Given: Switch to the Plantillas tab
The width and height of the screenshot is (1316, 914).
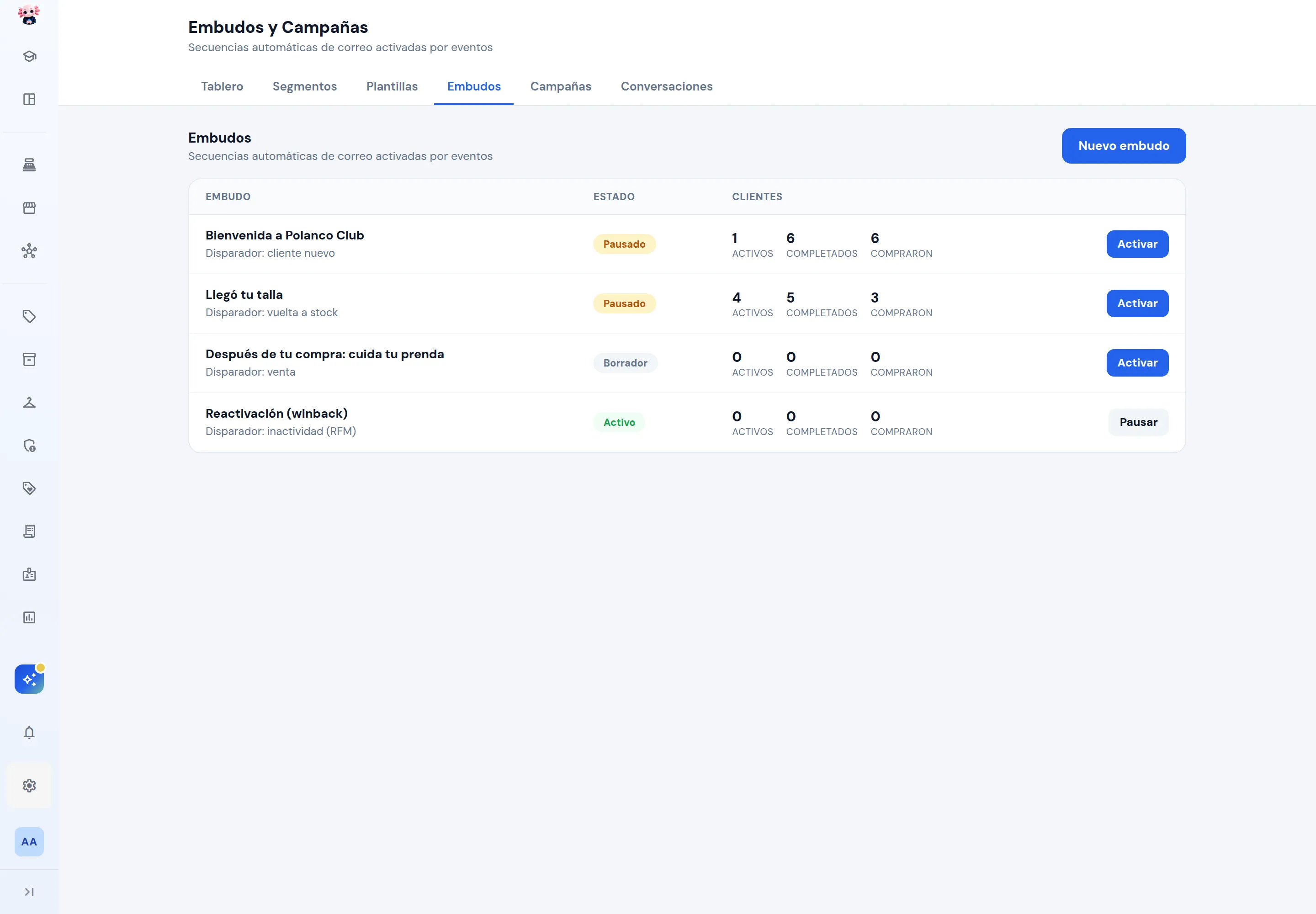Looking at the screenshot, I should [x=392, y=86].
